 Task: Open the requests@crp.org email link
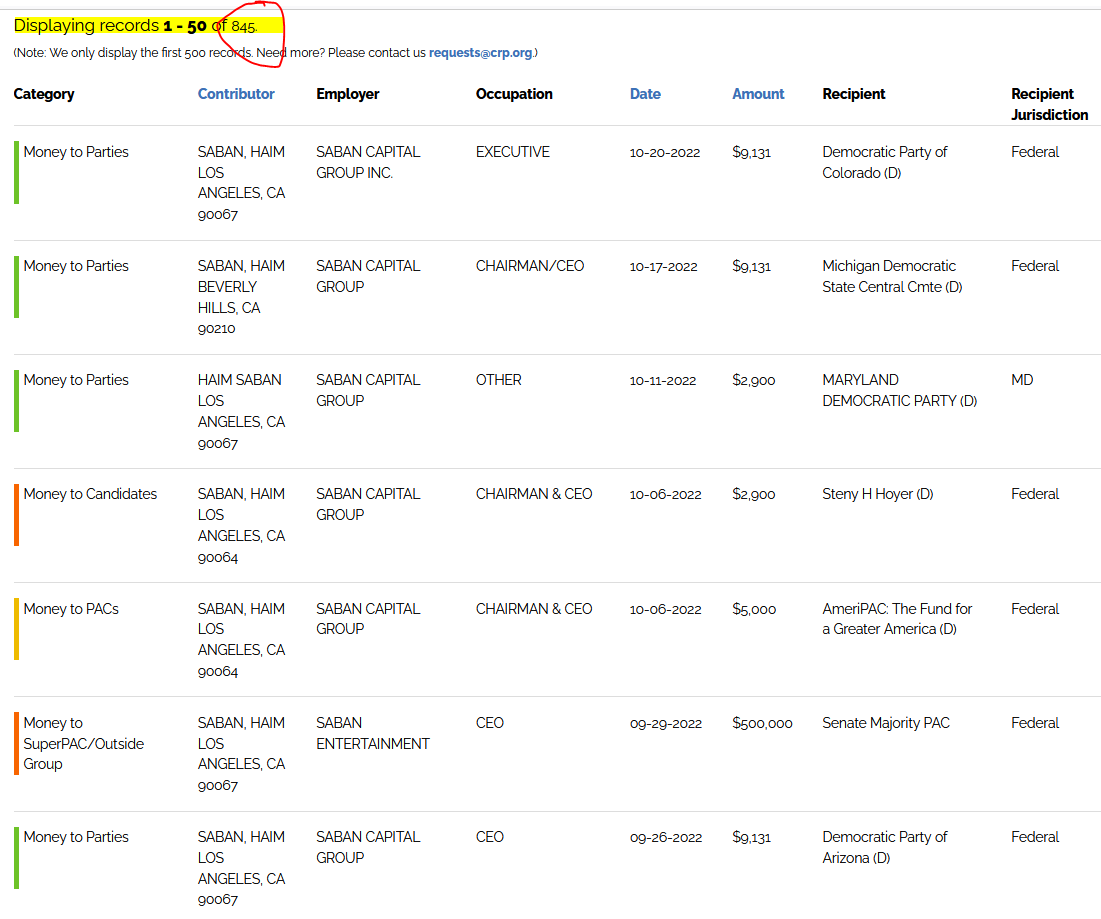[480, 53]
